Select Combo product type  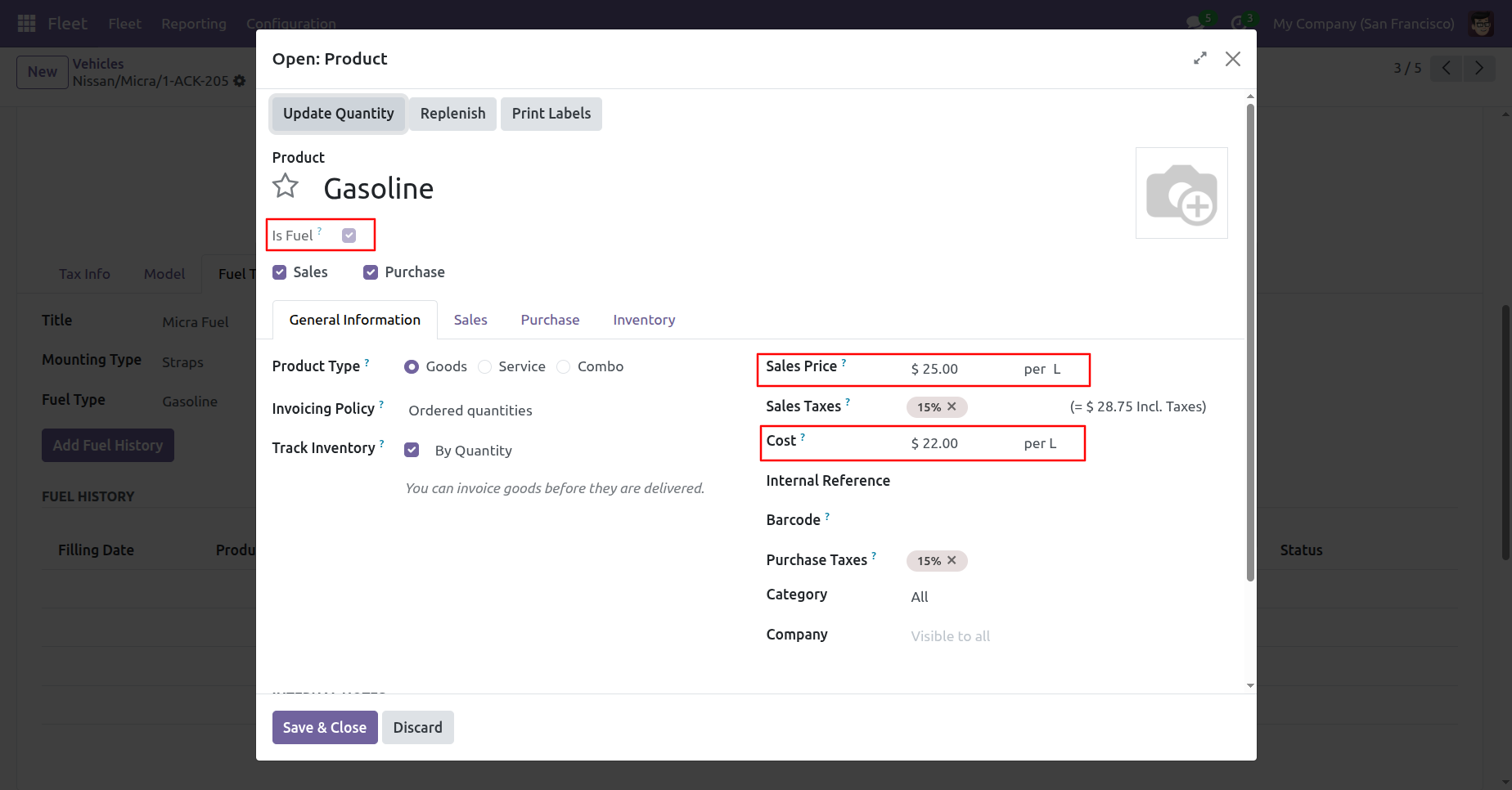564,366
